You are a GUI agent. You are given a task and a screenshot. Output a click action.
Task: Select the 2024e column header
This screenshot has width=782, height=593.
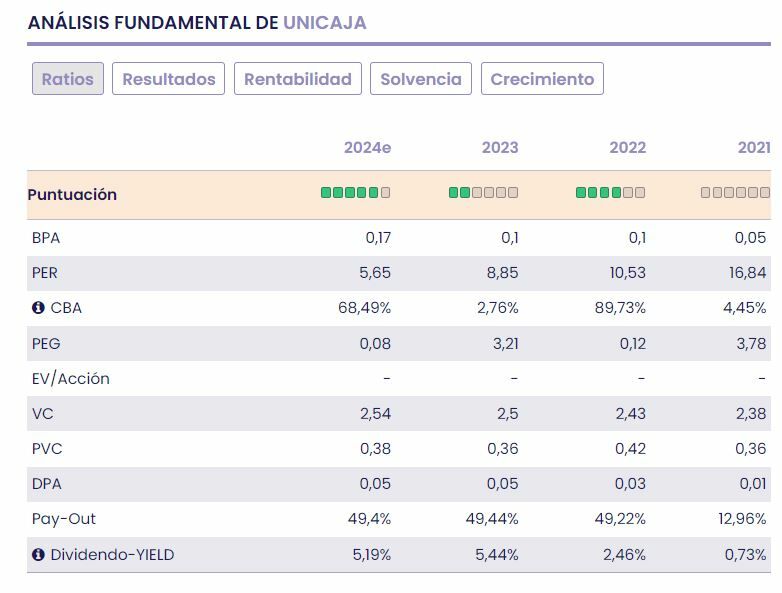[x=367, y=148]
